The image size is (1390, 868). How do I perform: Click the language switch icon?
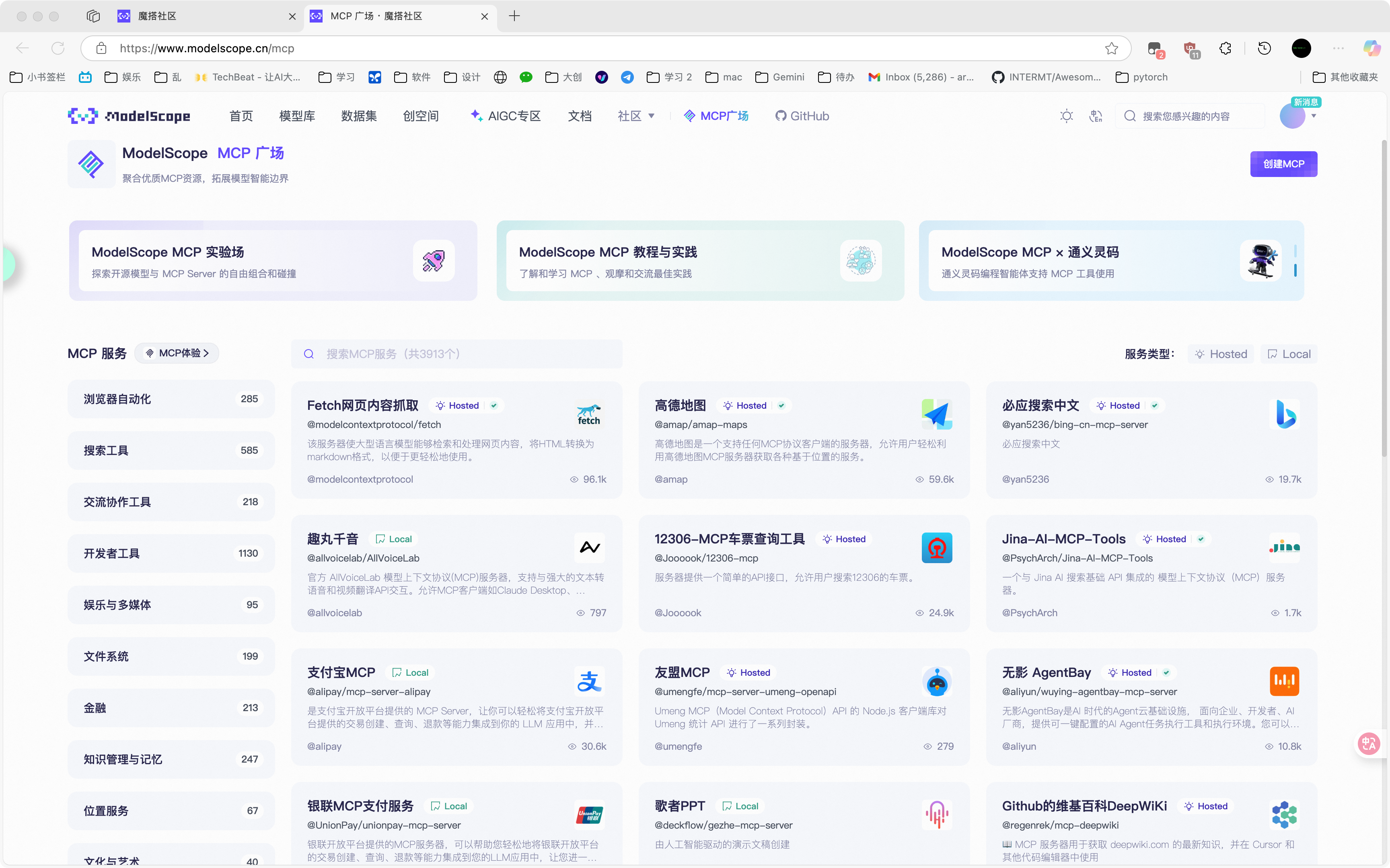[x=1095, y=116]
